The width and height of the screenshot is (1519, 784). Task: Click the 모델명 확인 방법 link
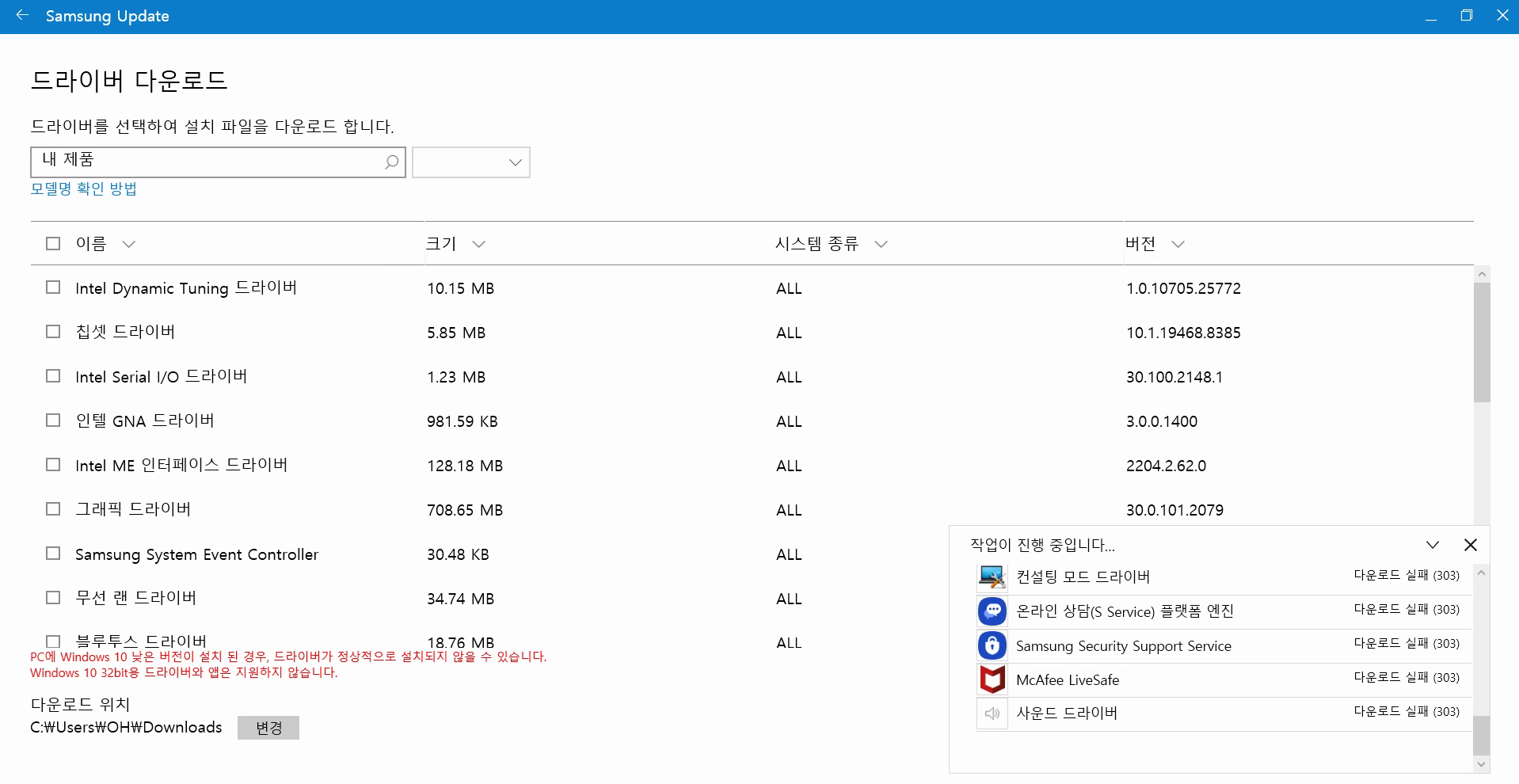[x=84, y=188]
